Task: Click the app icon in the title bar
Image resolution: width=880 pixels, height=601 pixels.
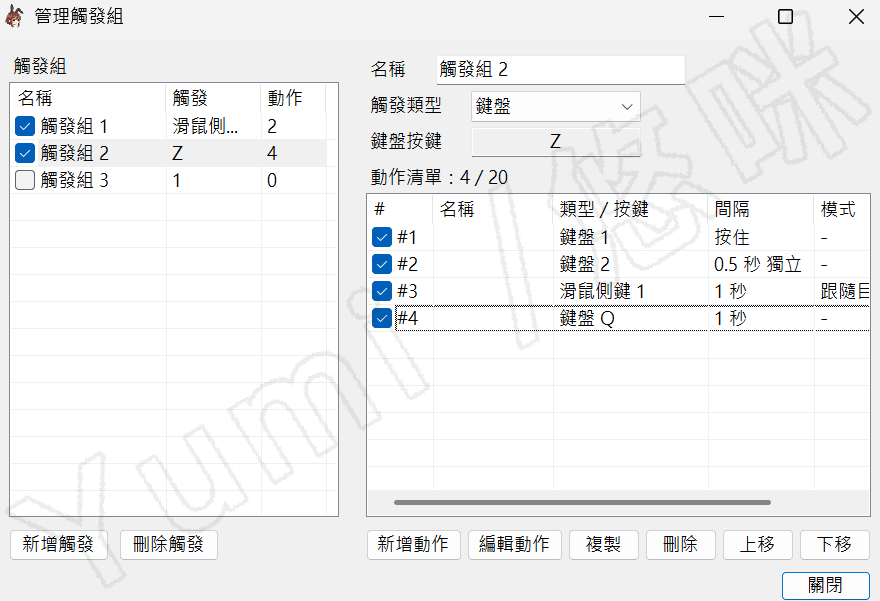Action: (14, 17)
